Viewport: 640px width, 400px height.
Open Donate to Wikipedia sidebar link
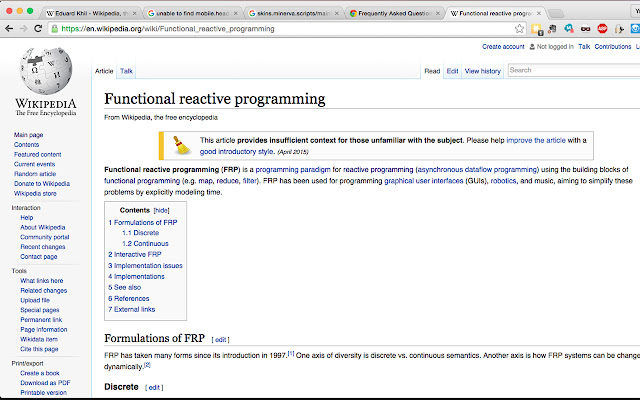tap(42, 184)
